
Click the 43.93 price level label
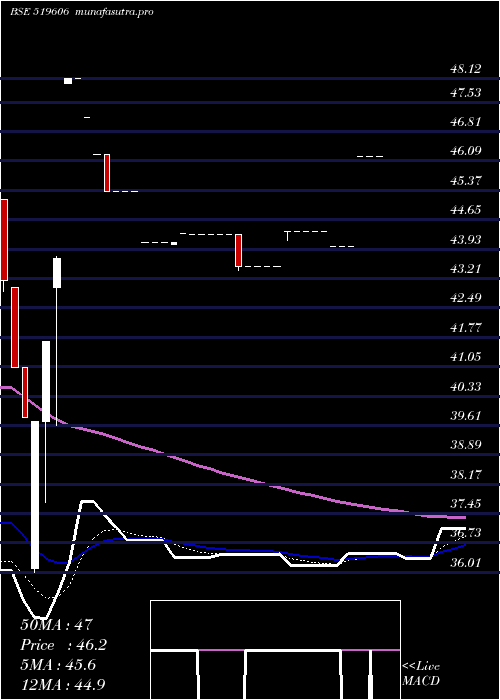[x=466, y=240]
